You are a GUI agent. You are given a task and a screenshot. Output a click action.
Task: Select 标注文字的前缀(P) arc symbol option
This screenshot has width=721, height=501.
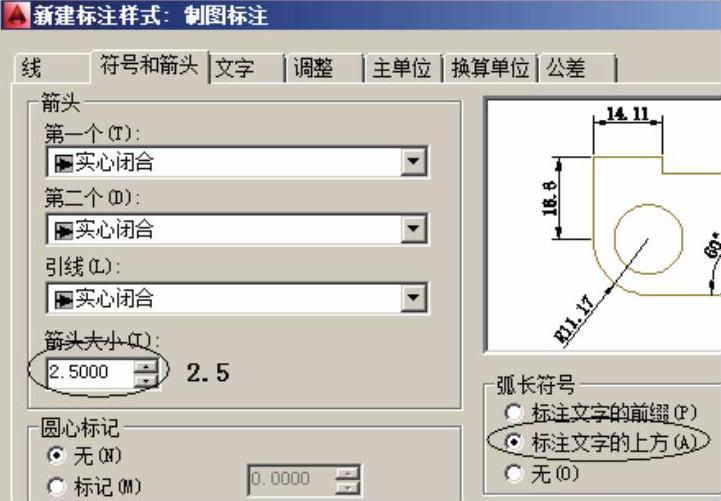coord(514,412)
